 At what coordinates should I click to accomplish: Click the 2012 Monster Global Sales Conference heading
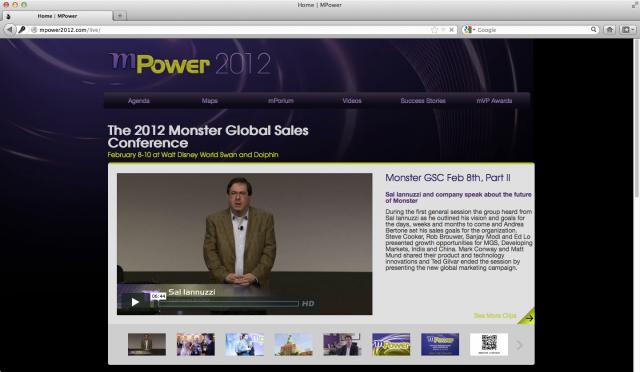click(208, 136)
